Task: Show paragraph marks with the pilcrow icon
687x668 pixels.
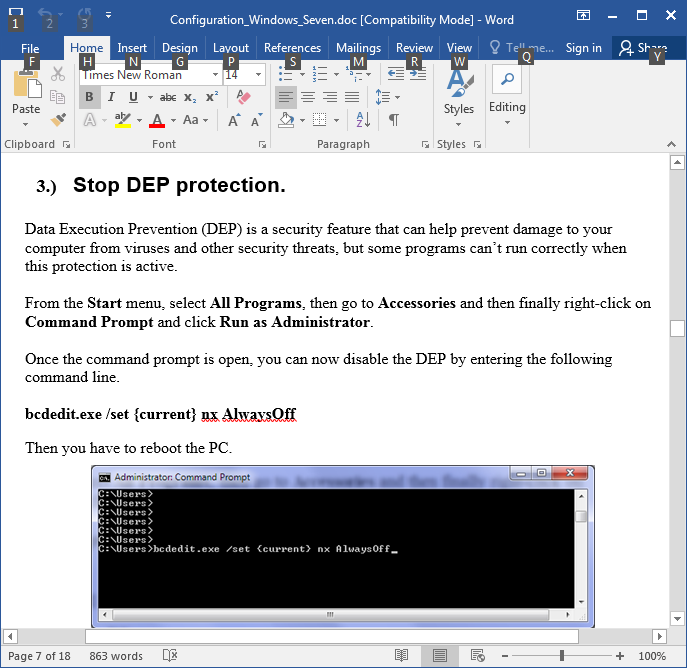Action: [x=394, y=120]
